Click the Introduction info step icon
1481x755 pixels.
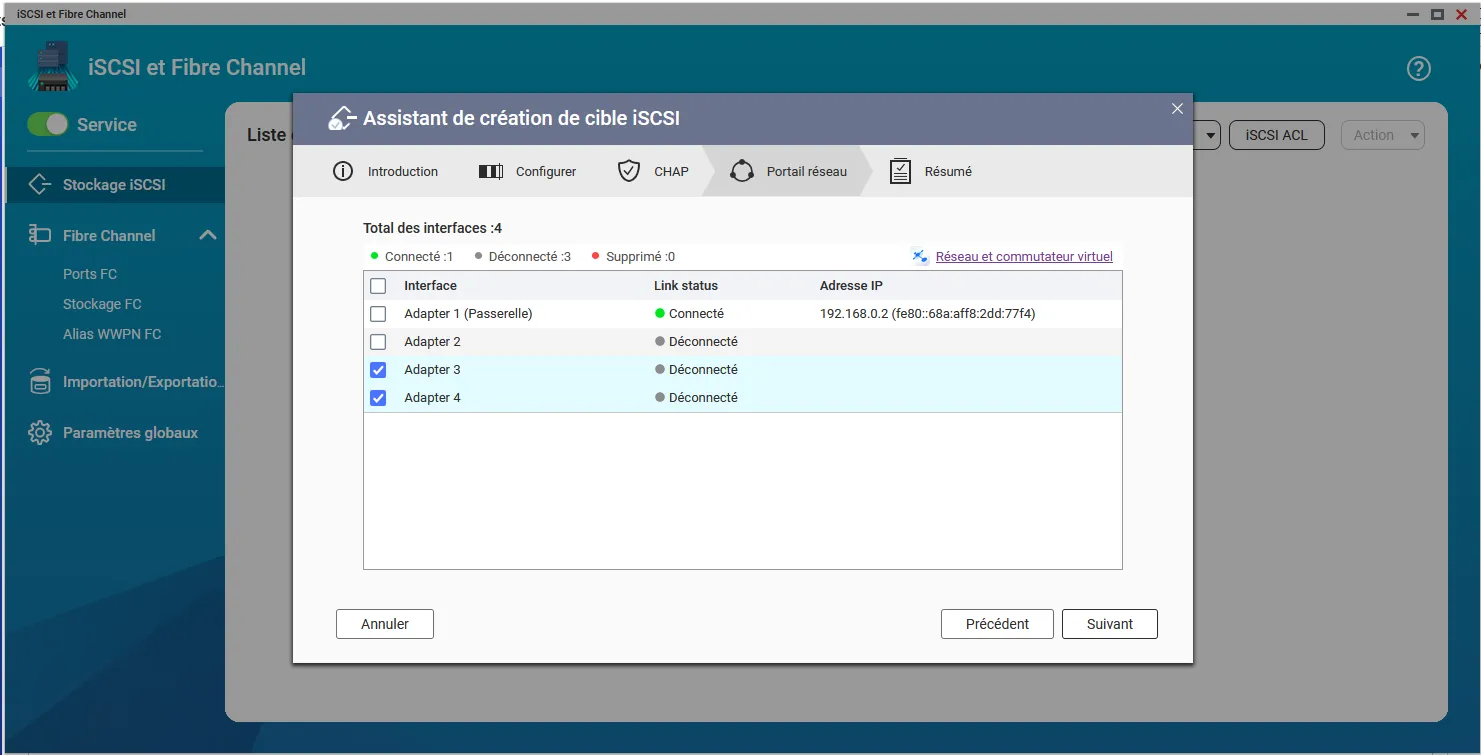pyautogui.click(x=343, y=171)
